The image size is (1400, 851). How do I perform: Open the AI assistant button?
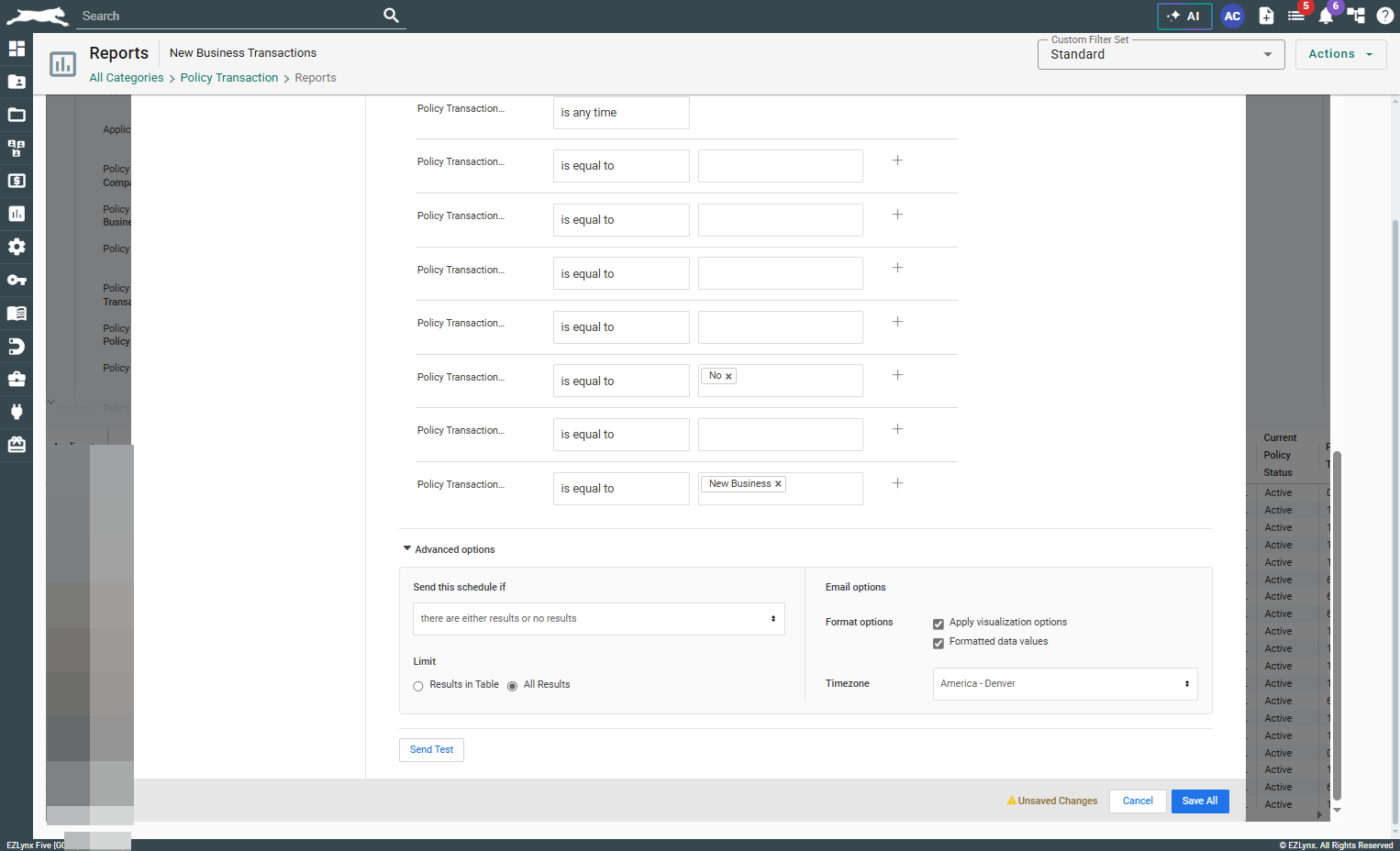(x=1184, y=16)
